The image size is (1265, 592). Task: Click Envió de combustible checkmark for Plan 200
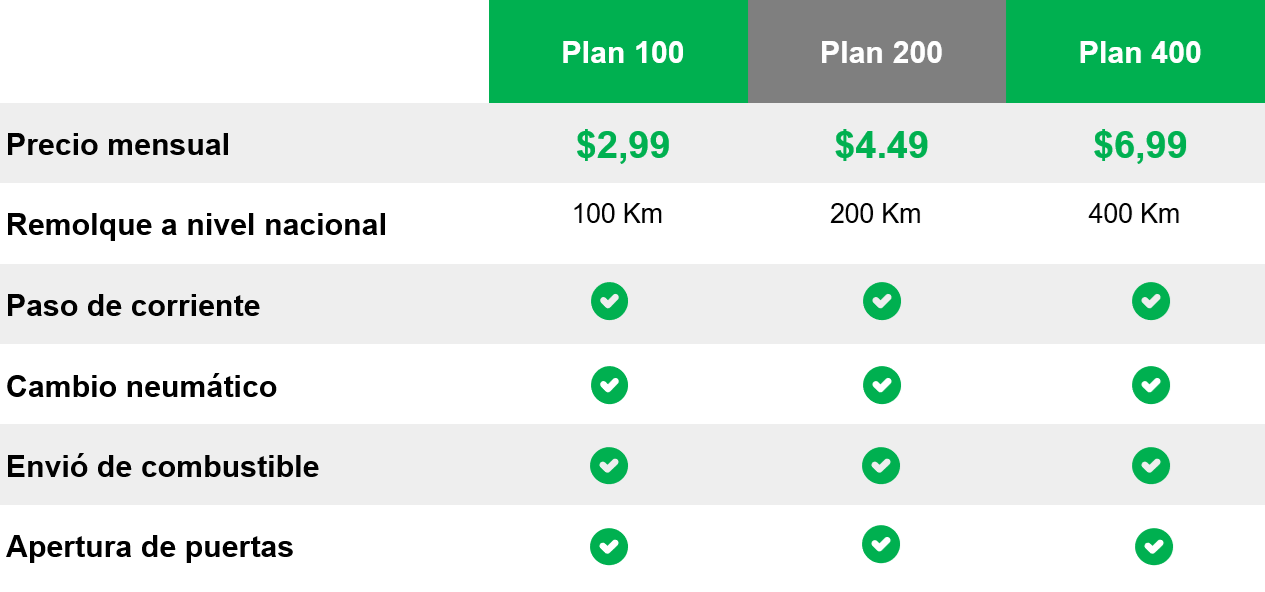tap(881, 465)
